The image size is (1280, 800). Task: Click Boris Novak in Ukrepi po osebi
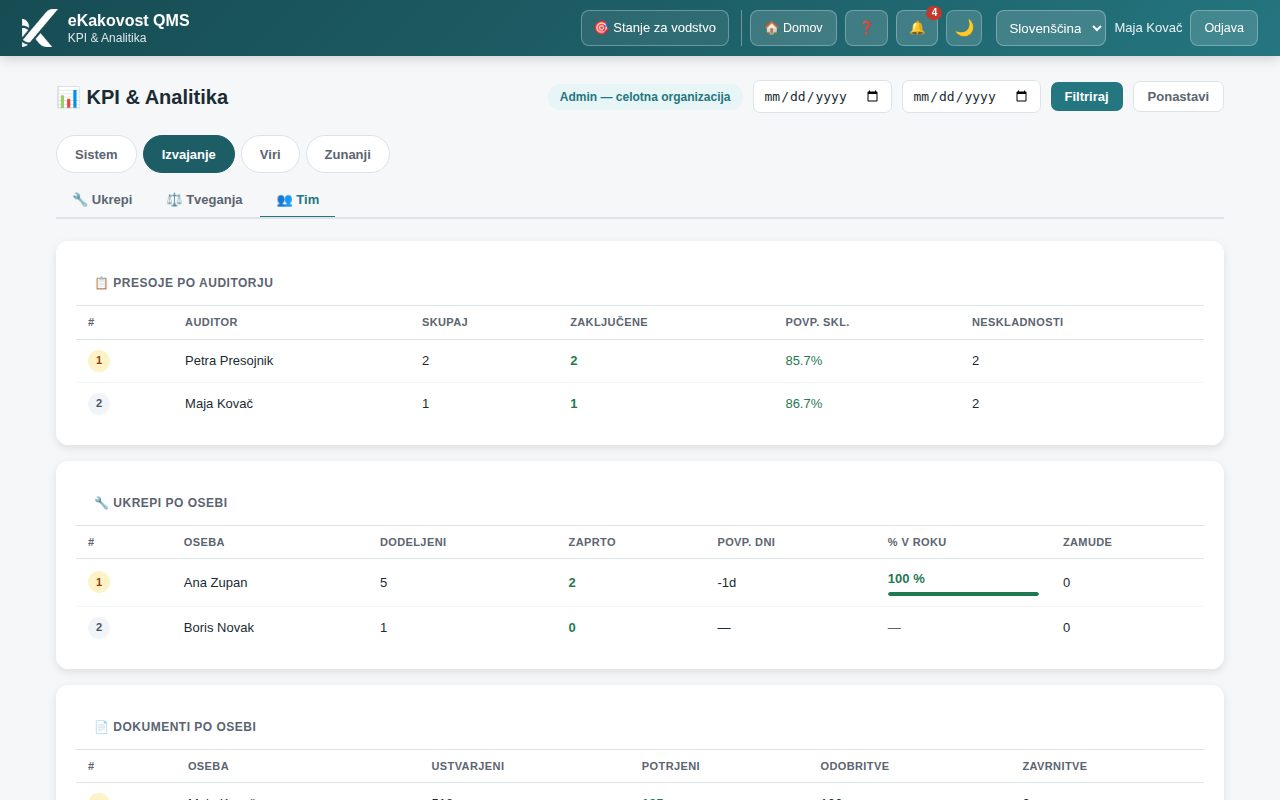click(219, 628)
